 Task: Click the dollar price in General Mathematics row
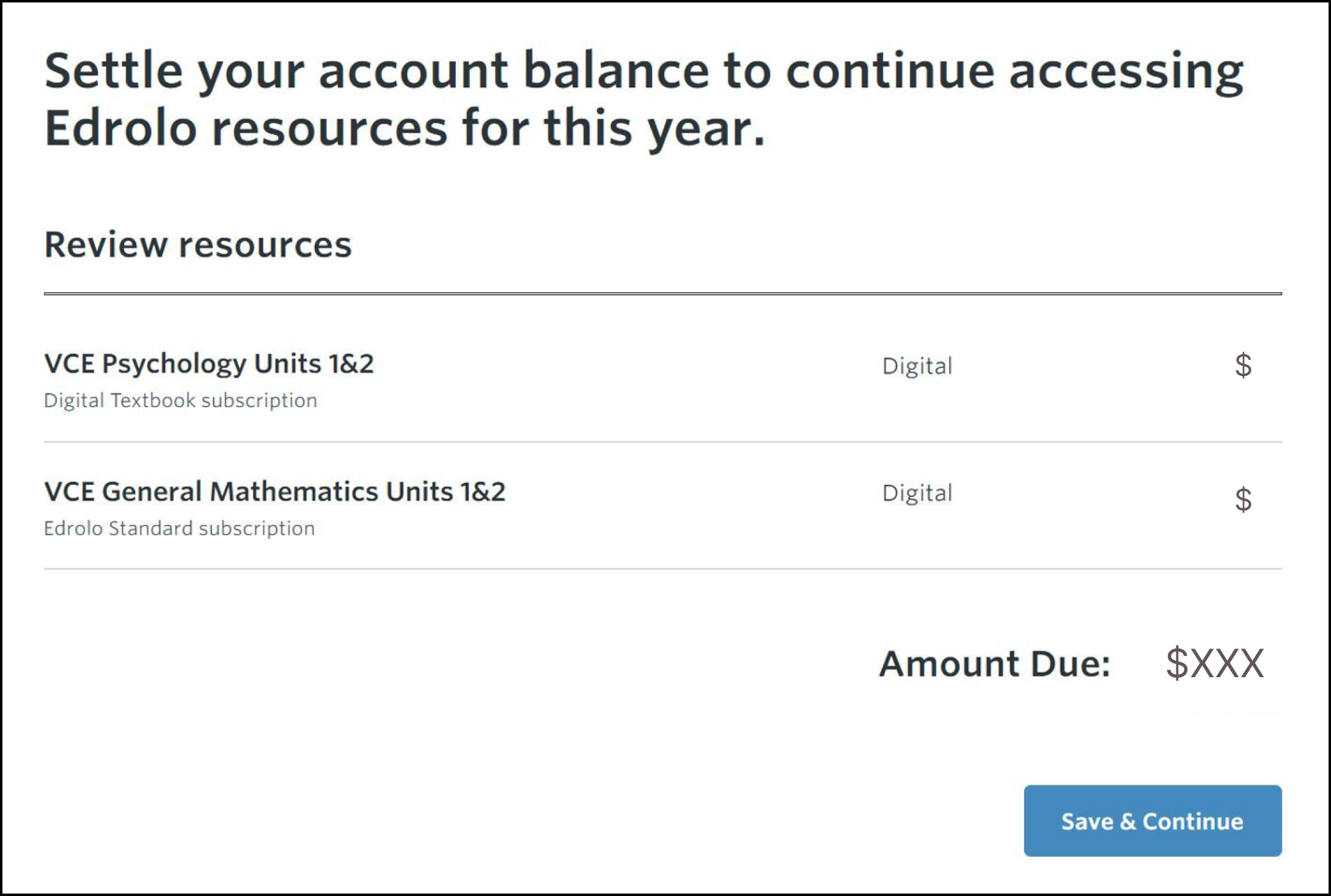(1243, 499)
